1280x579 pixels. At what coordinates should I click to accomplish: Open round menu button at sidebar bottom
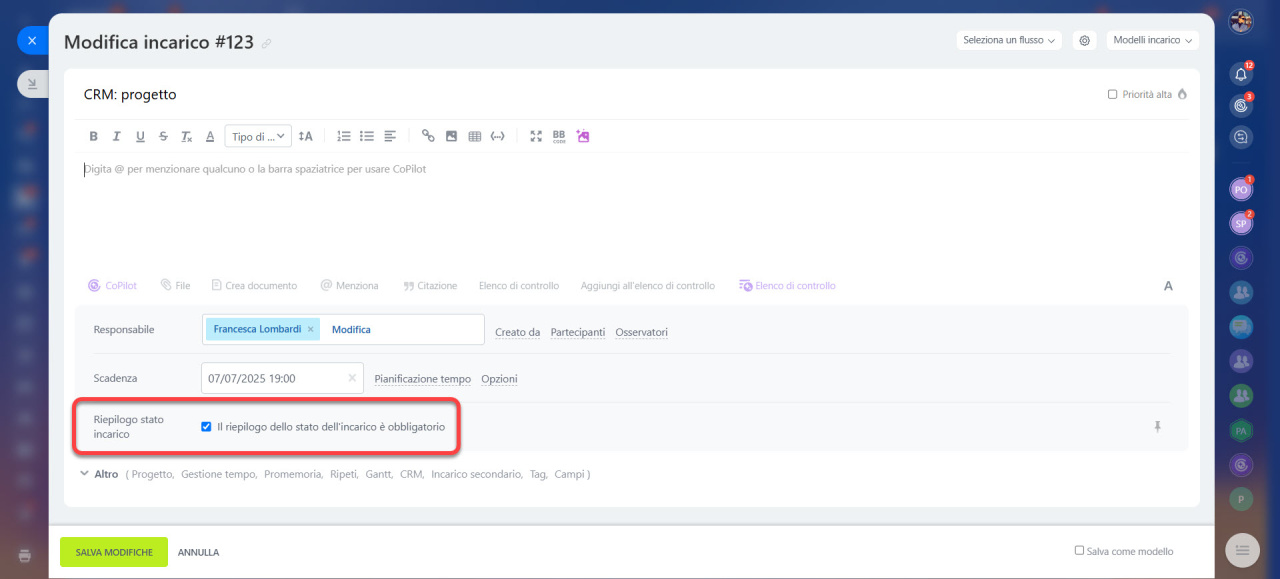tap(1242, 550)
